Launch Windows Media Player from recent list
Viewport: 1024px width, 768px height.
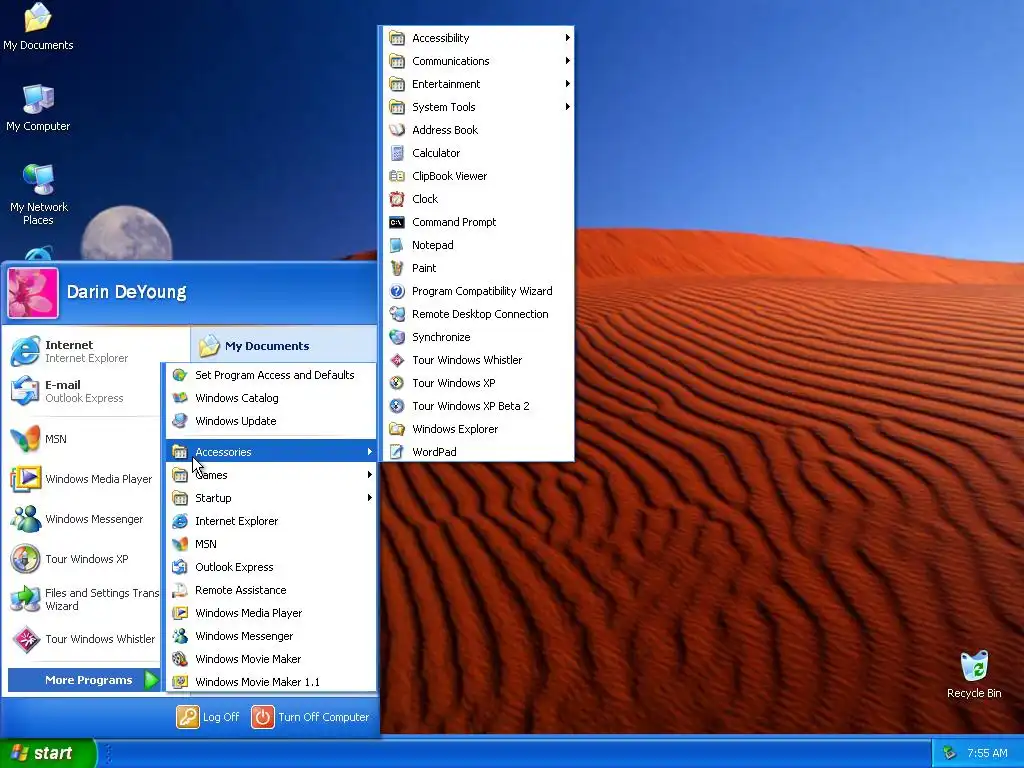click(84, 479)
